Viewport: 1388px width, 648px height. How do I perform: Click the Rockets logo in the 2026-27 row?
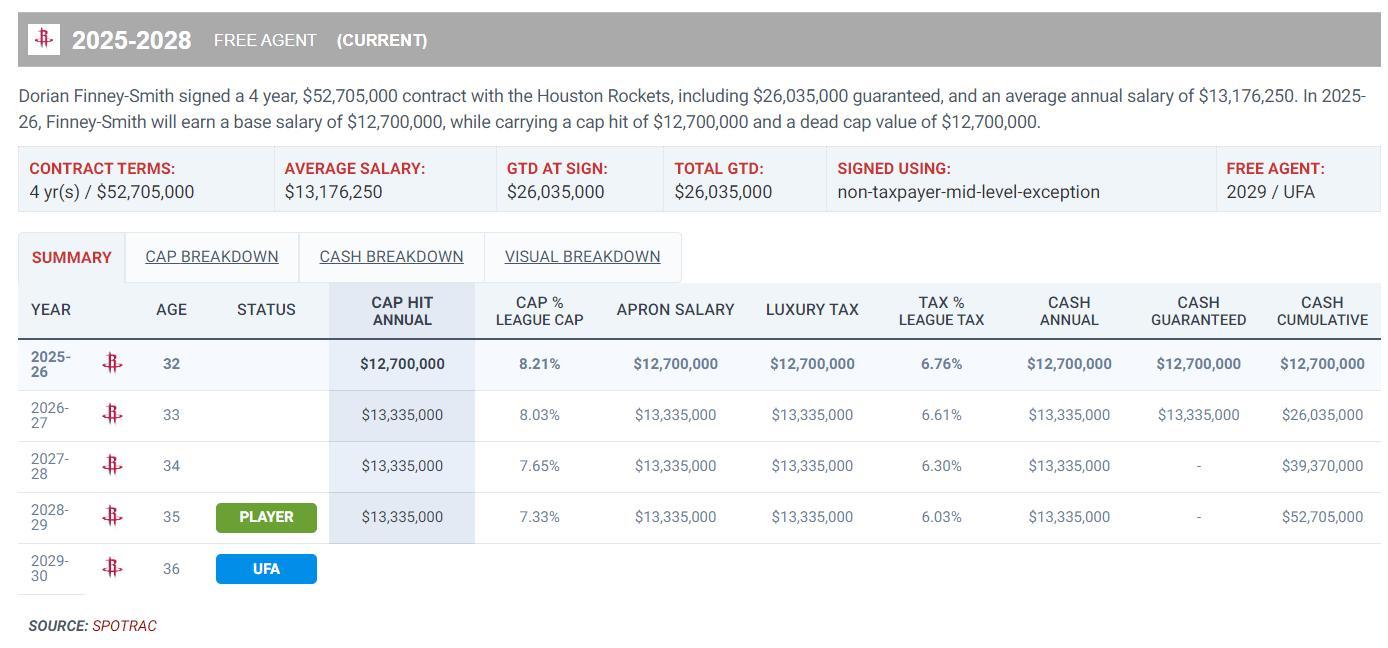click(112, 415)
